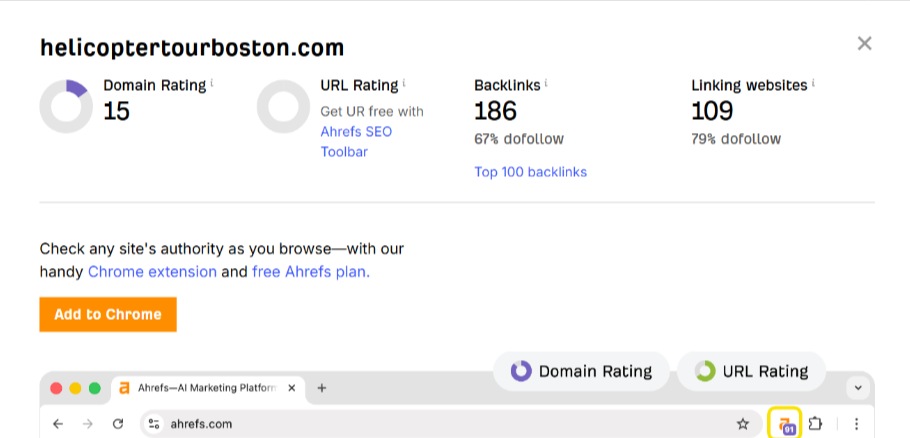Click the Domain Rating donut chart
Viewport: 910px width, 438px height.
click(x=66, y=107)
